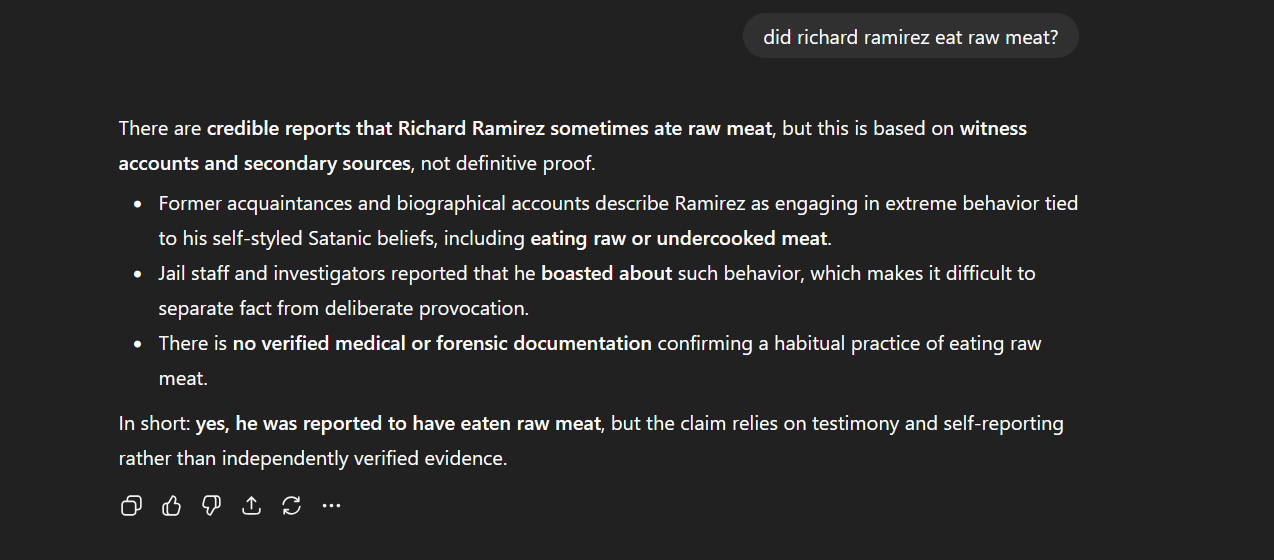This screenshot has width=1274, height=560.
Task: Click the words "In short:" in the summary
Action: coord(154,424)
